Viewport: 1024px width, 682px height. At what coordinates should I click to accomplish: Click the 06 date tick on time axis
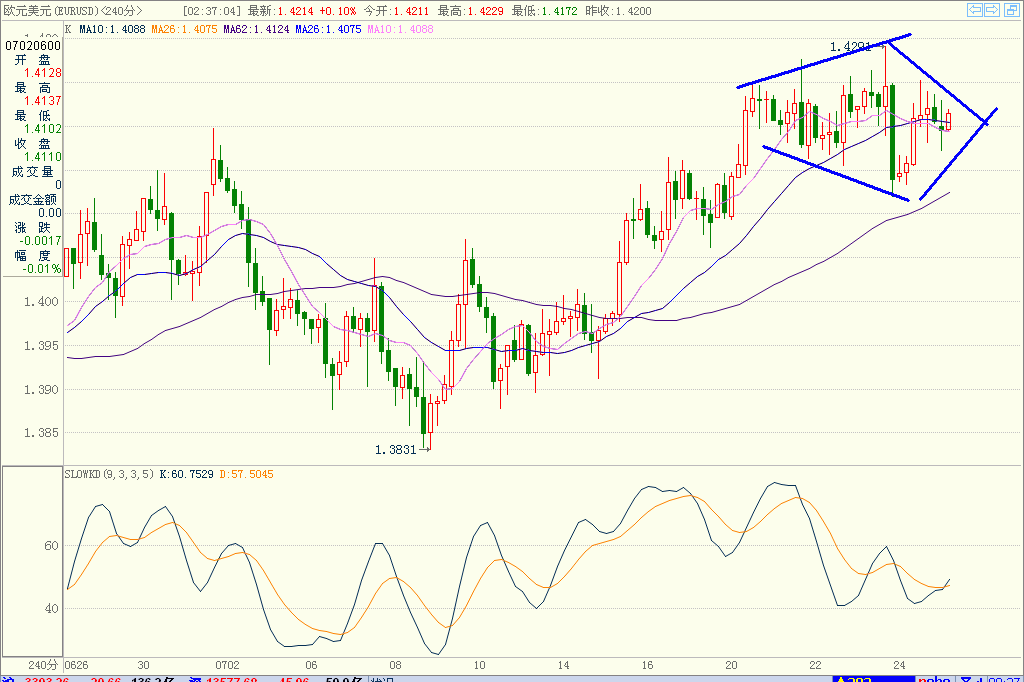click(312, 665)
